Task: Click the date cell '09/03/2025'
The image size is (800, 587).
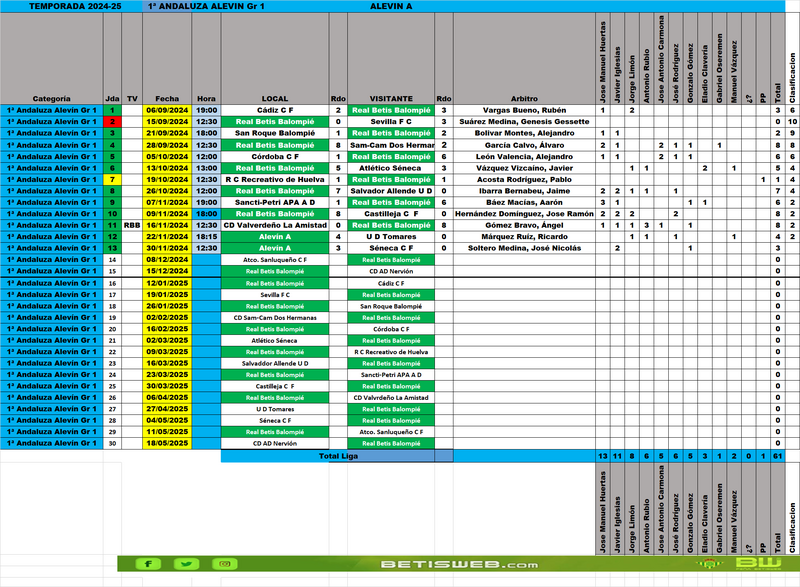Action: click(x=167, y=352)
